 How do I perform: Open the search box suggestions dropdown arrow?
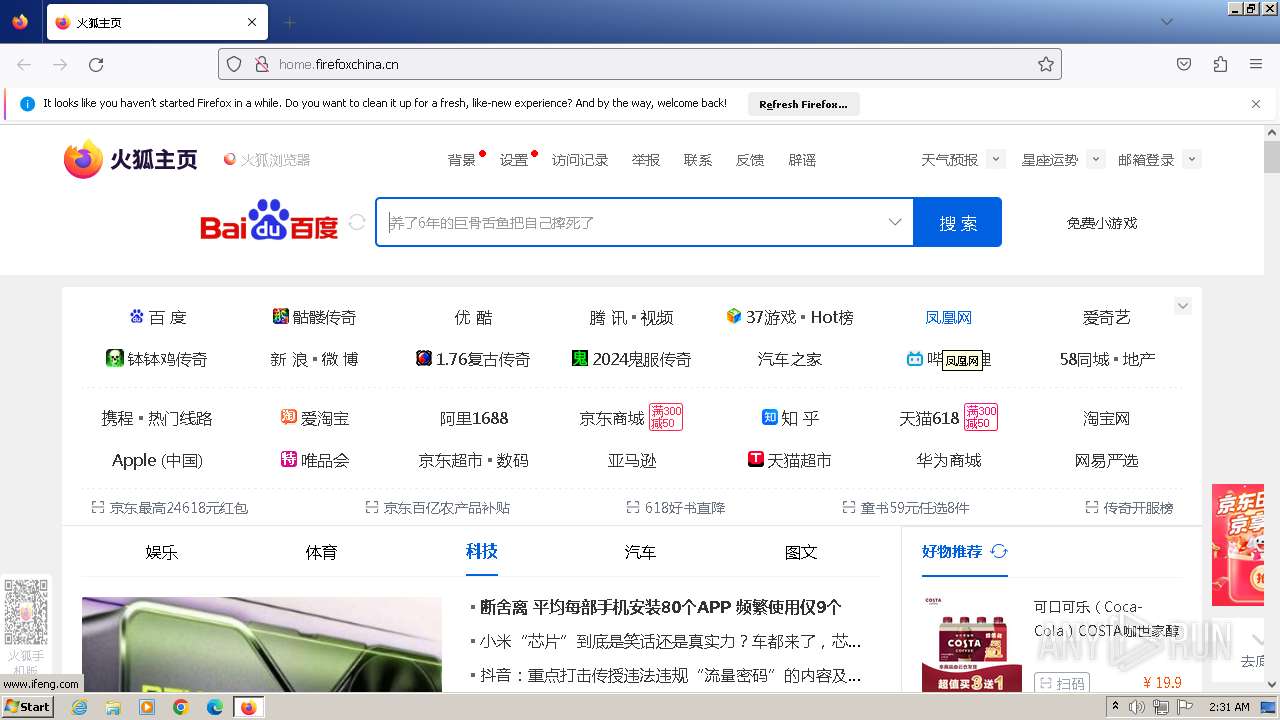895,222
